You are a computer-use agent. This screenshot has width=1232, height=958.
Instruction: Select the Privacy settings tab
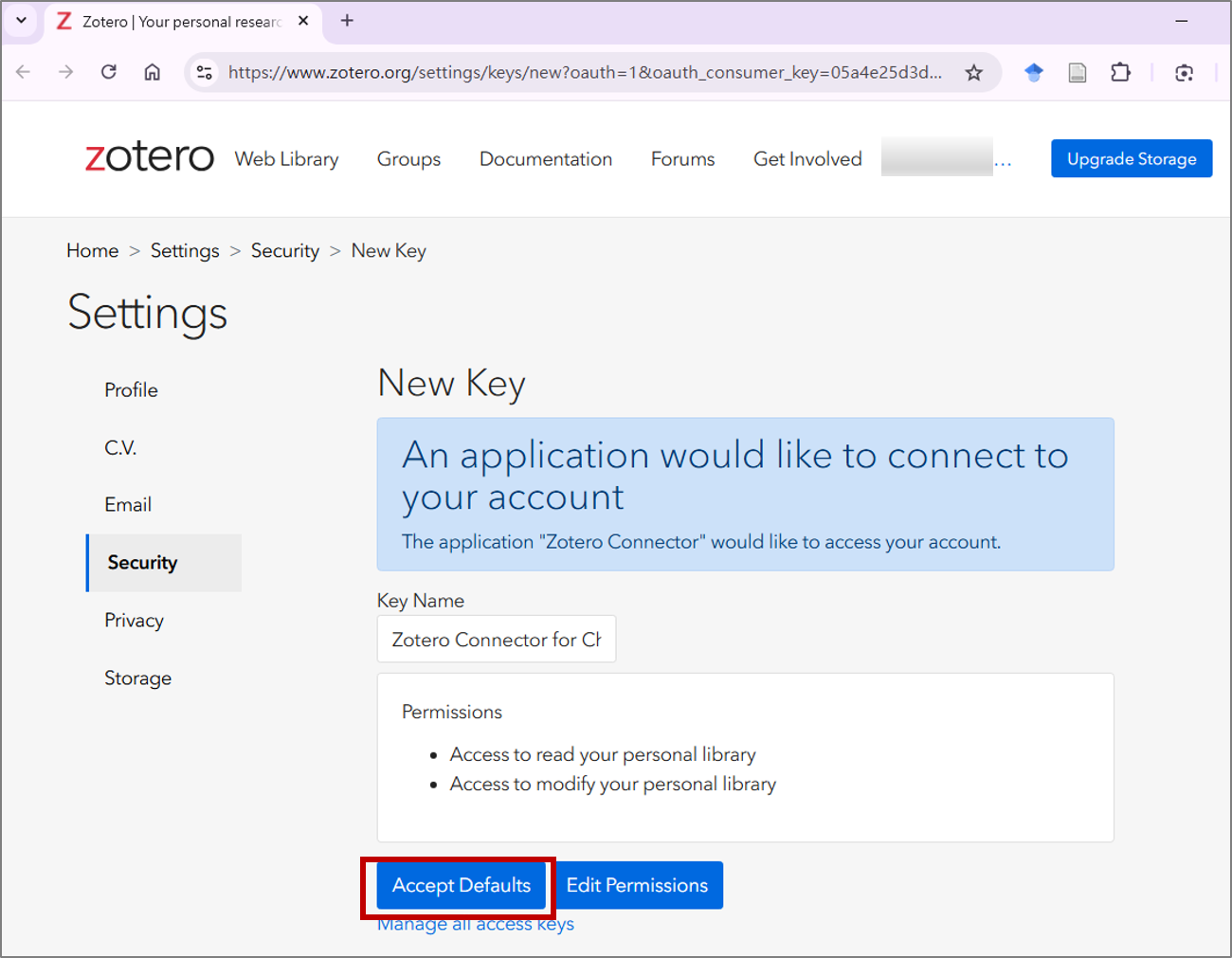pos(134,621)
